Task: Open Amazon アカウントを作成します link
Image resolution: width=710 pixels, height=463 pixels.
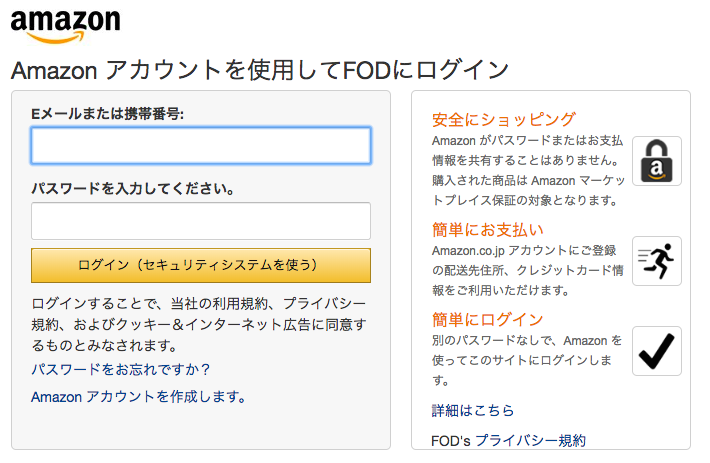Action: (139, 397)
